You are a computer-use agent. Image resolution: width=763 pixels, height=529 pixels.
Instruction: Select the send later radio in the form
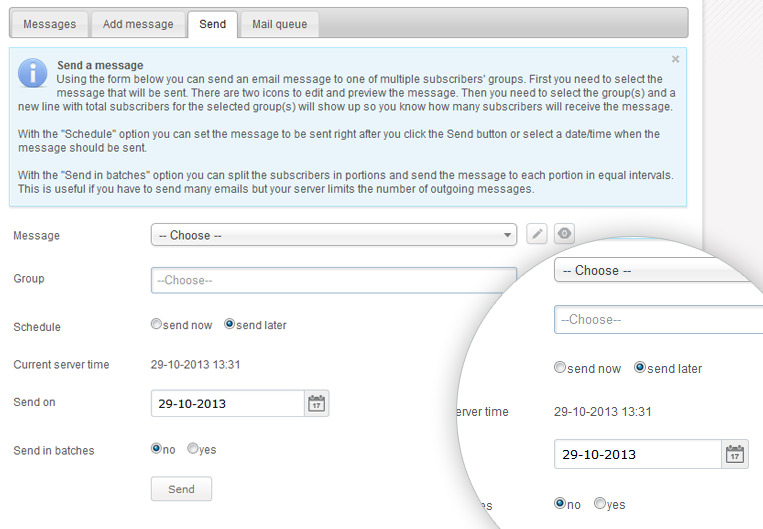pyautogui.click(x=229, y=324)
